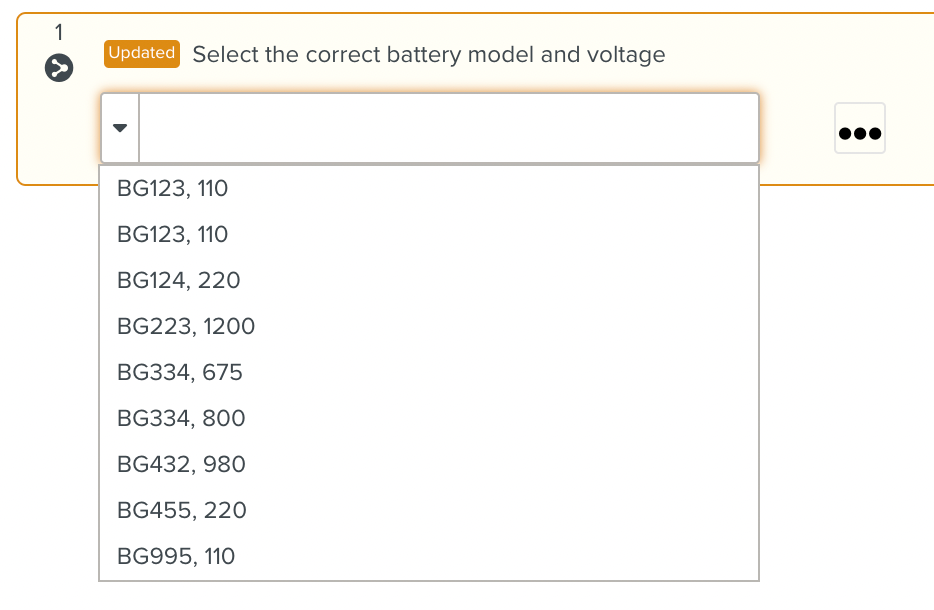
Task: Select the BG124, 220 option
Action: point(179,280)
